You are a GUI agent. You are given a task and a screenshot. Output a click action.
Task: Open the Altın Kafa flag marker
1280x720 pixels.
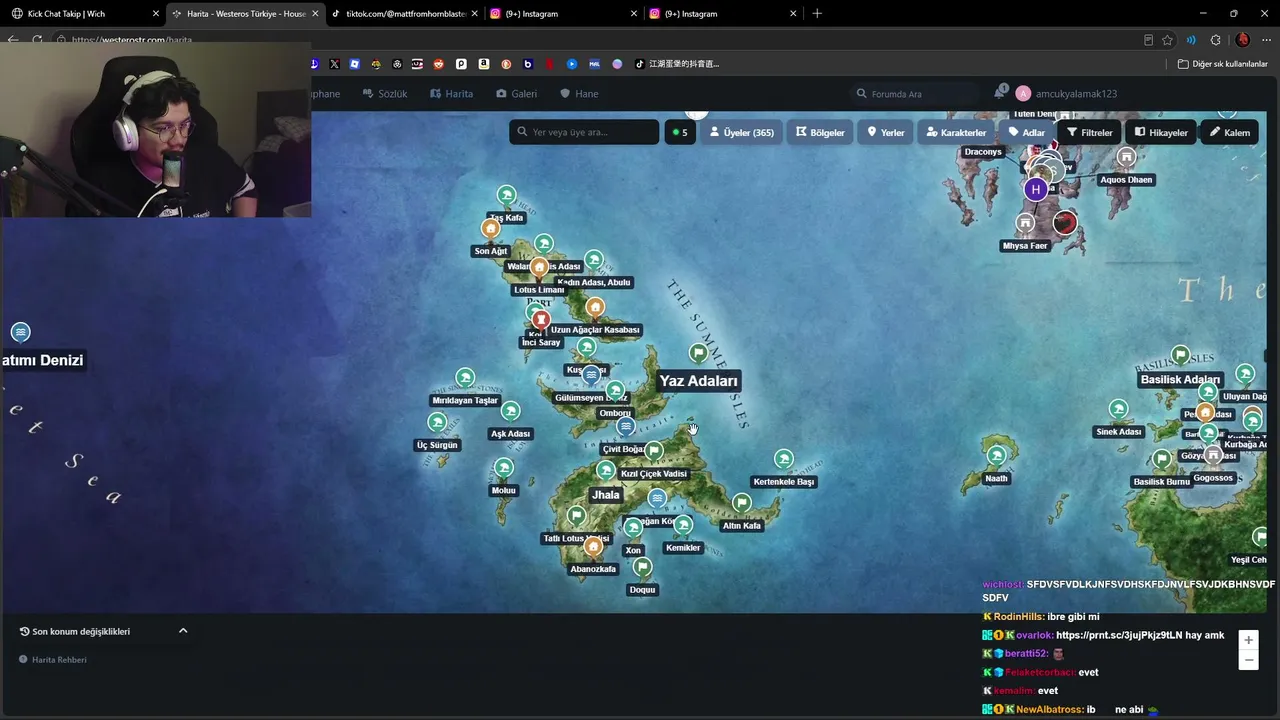[x=742, y=503]
